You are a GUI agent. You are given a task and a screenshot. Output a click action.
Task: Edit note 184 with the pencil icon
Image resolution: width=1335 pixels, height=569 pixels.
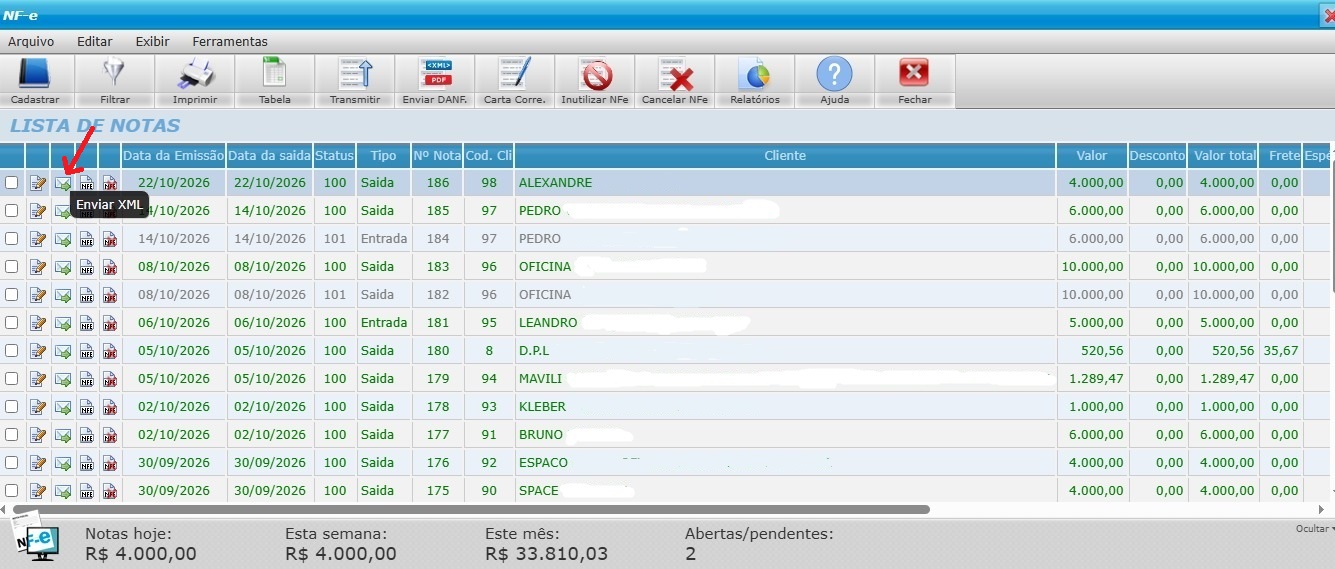click(x=38, y=239)
